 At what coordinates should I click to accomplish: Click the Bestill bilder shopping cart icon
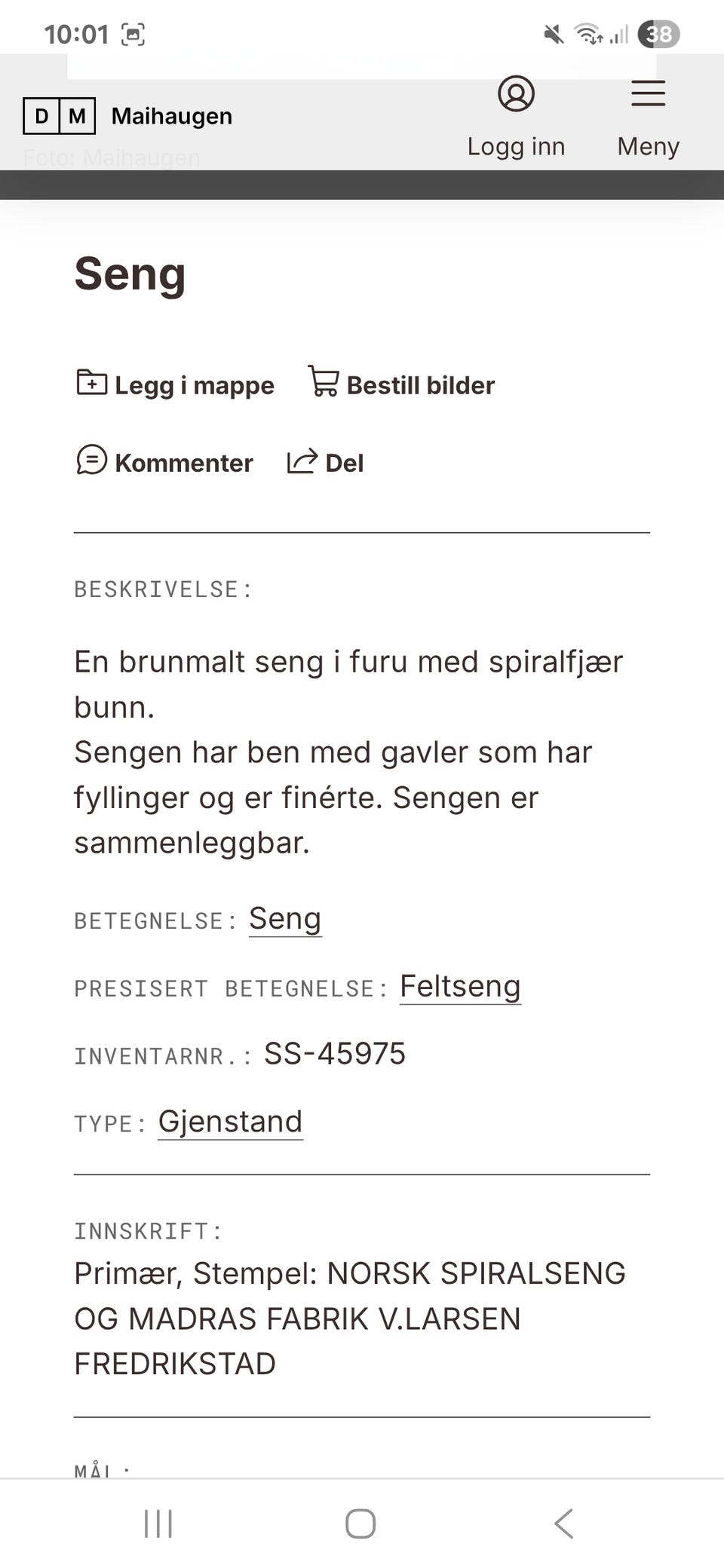click(x=324, y=384)
